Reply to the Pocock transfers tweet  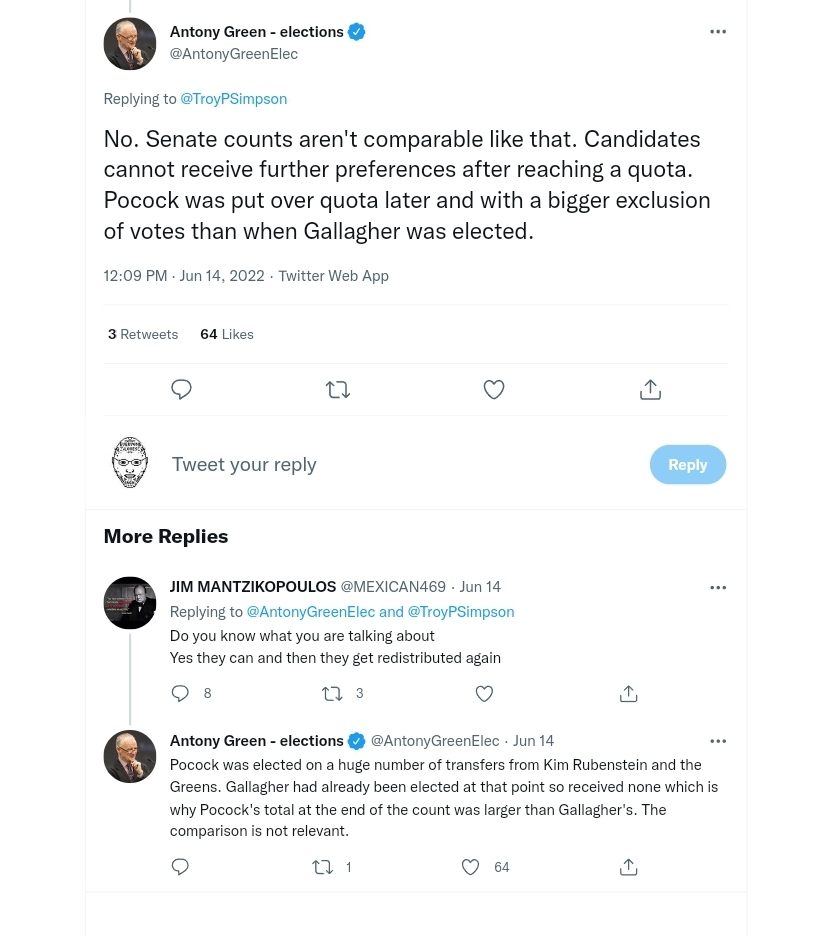[x=180, y=867]
